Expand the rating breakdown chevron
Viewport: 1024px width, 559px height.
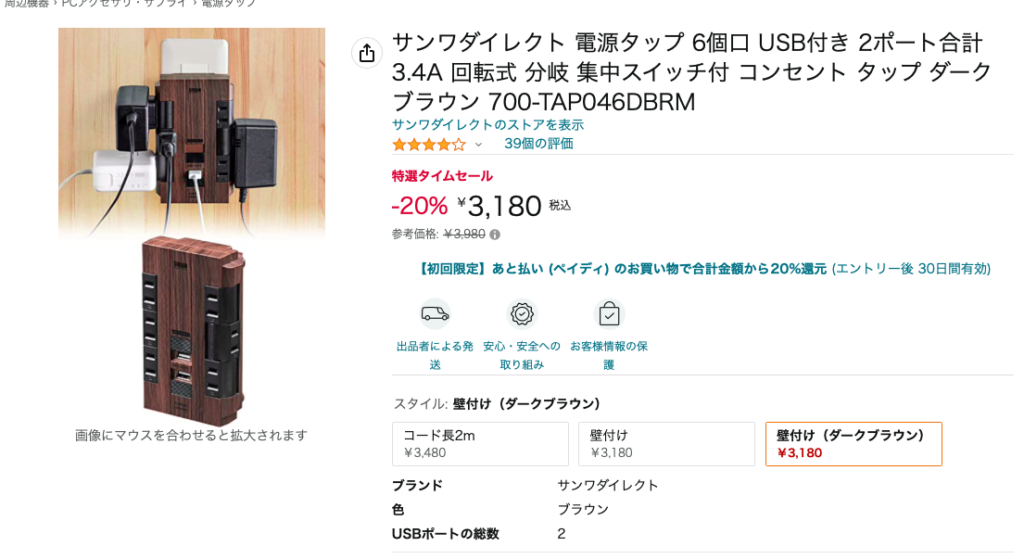478,145
